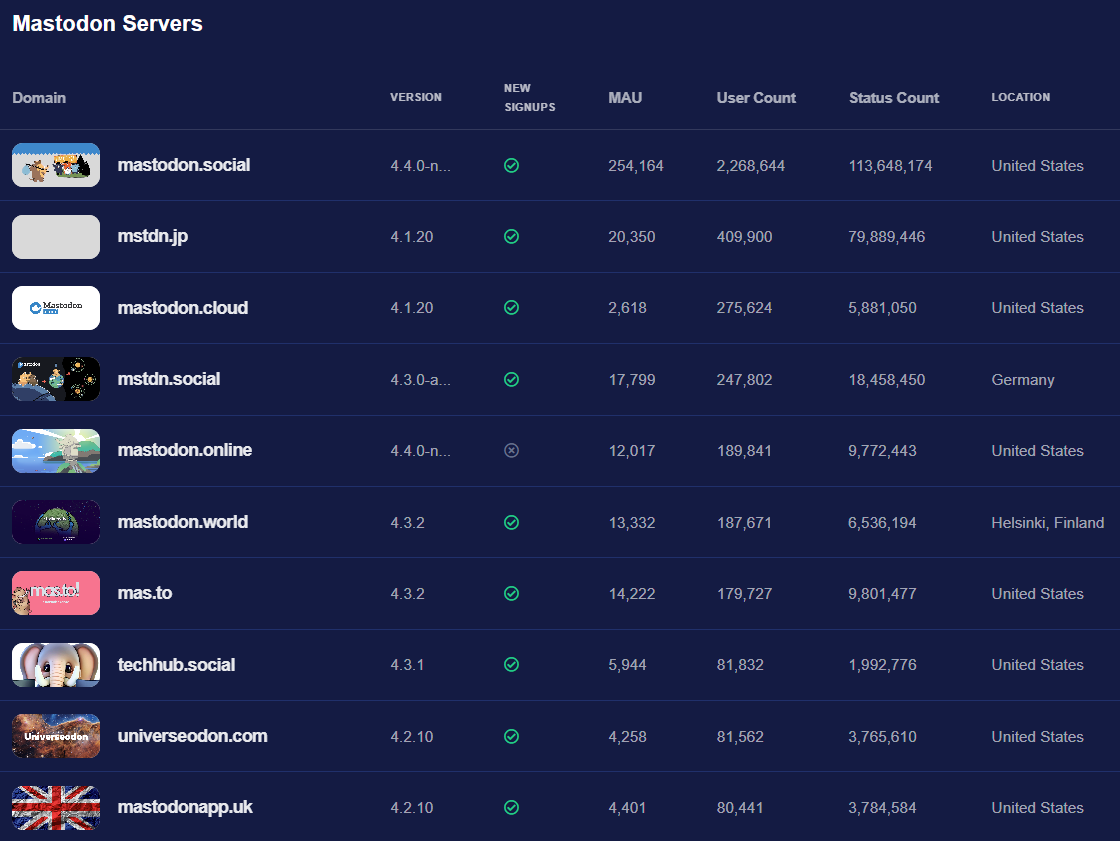Click the signups checkmark icon for mastodon.world
This screenshot has height=841, width=1120.
[x=511, y=522]
